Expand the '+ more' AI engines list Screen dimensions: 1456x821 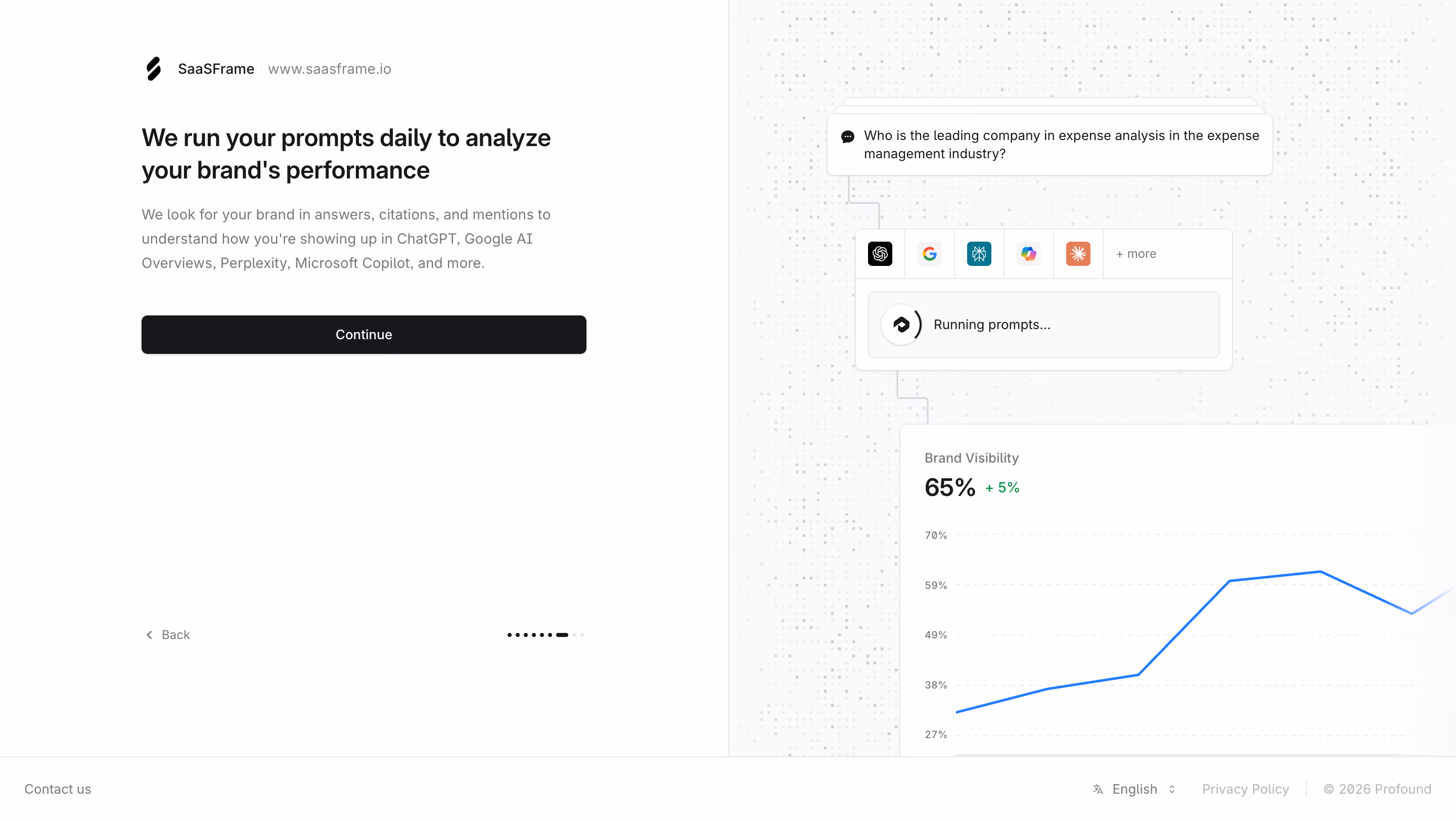click(1136, 254)
